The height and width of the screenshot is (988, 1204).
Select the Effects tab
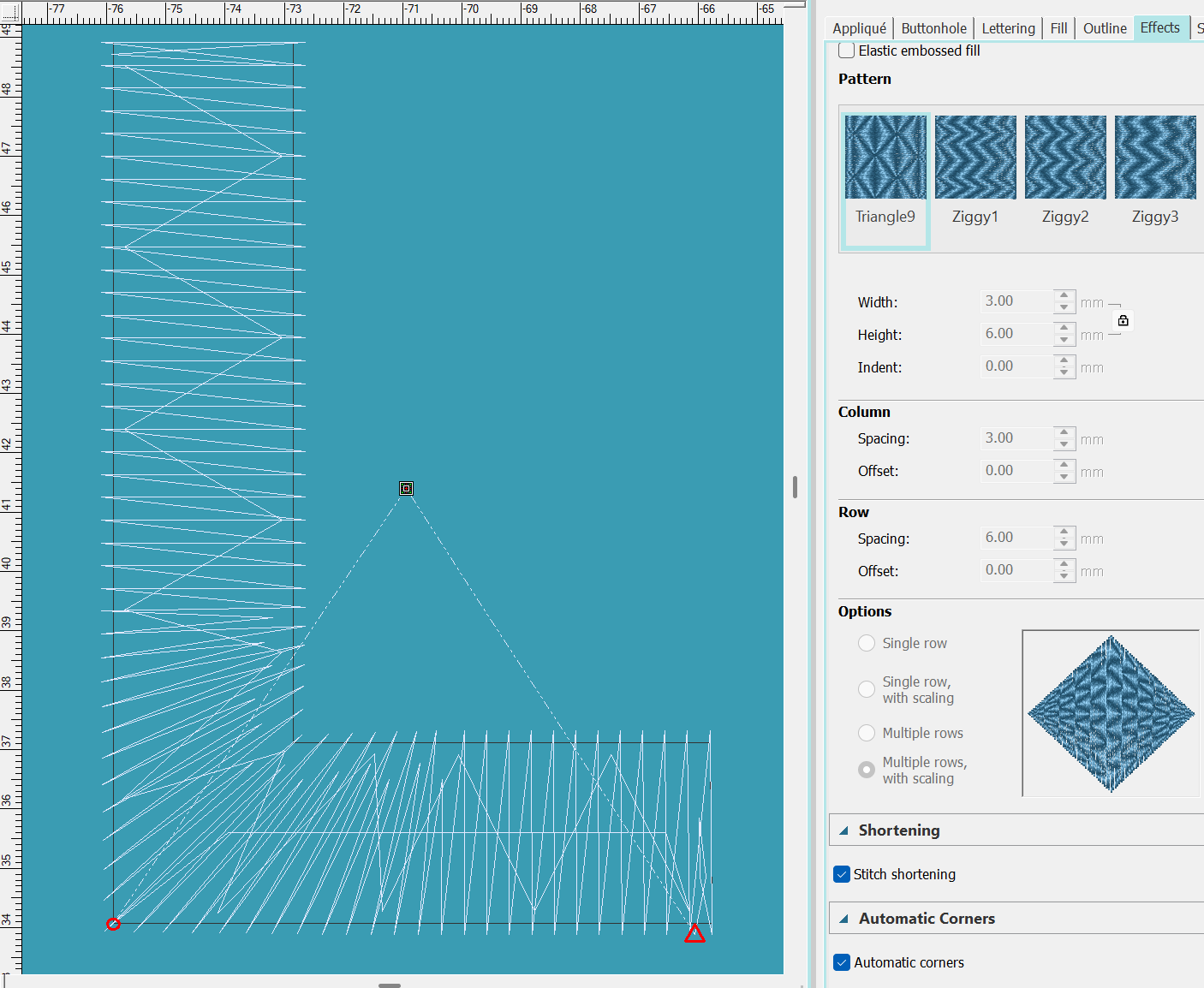(1160, 27)
